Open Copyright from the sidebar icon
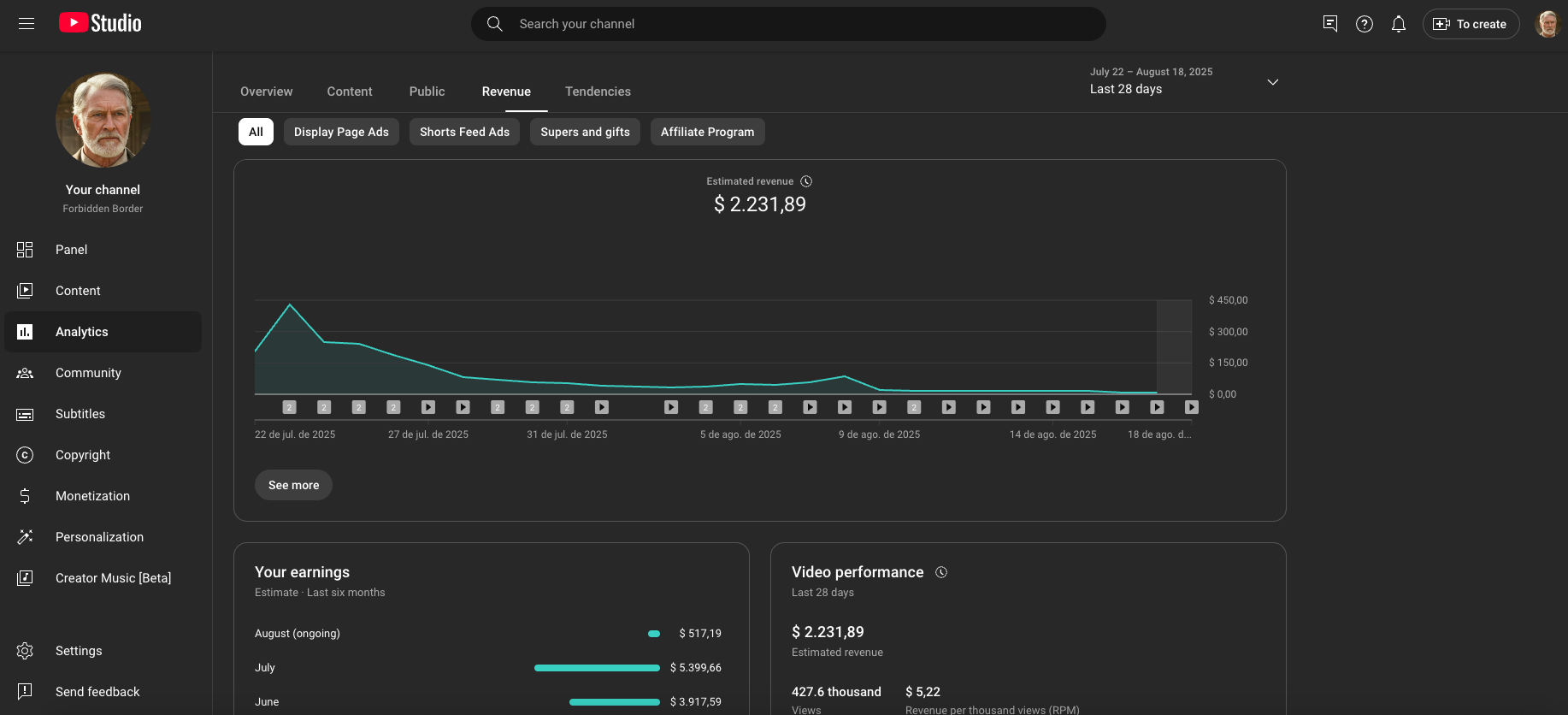Image resolution: width=1568 pixels, height=715 pixels. pos(25,455)
